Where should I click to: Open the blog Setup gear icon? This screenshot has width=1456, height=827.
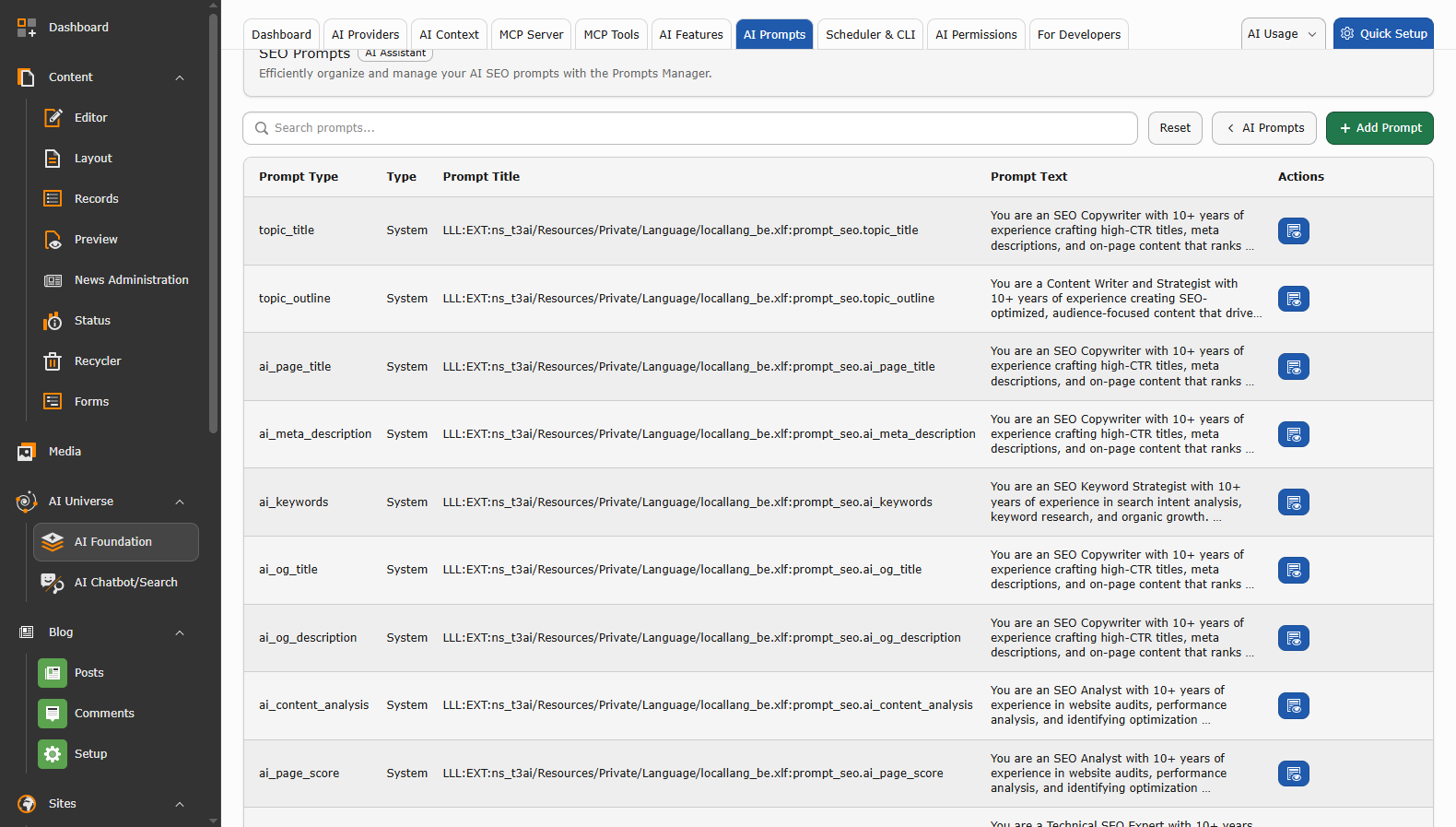click(x=53, y=754)
